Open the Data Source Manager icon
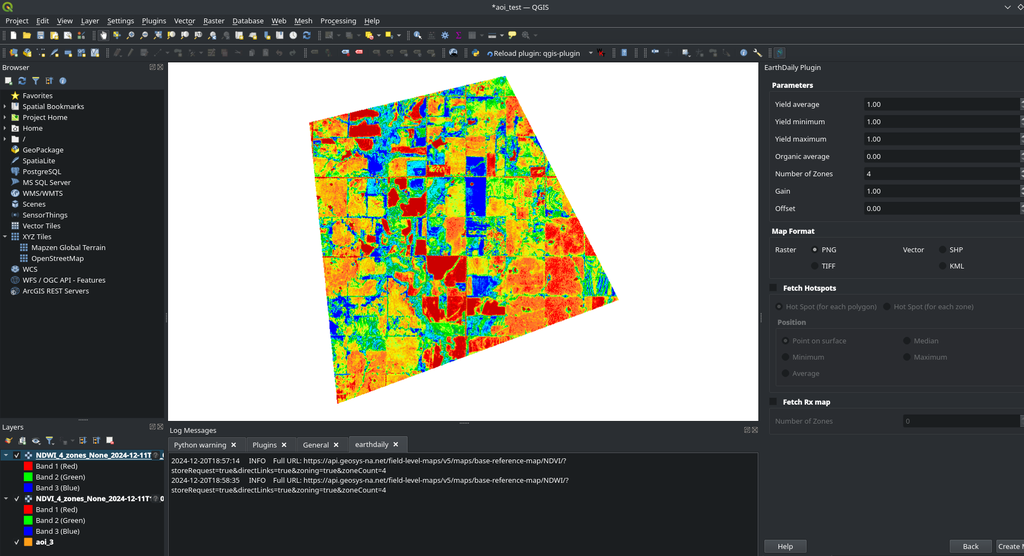1024x556 pixels. click(x=14, y=53)
